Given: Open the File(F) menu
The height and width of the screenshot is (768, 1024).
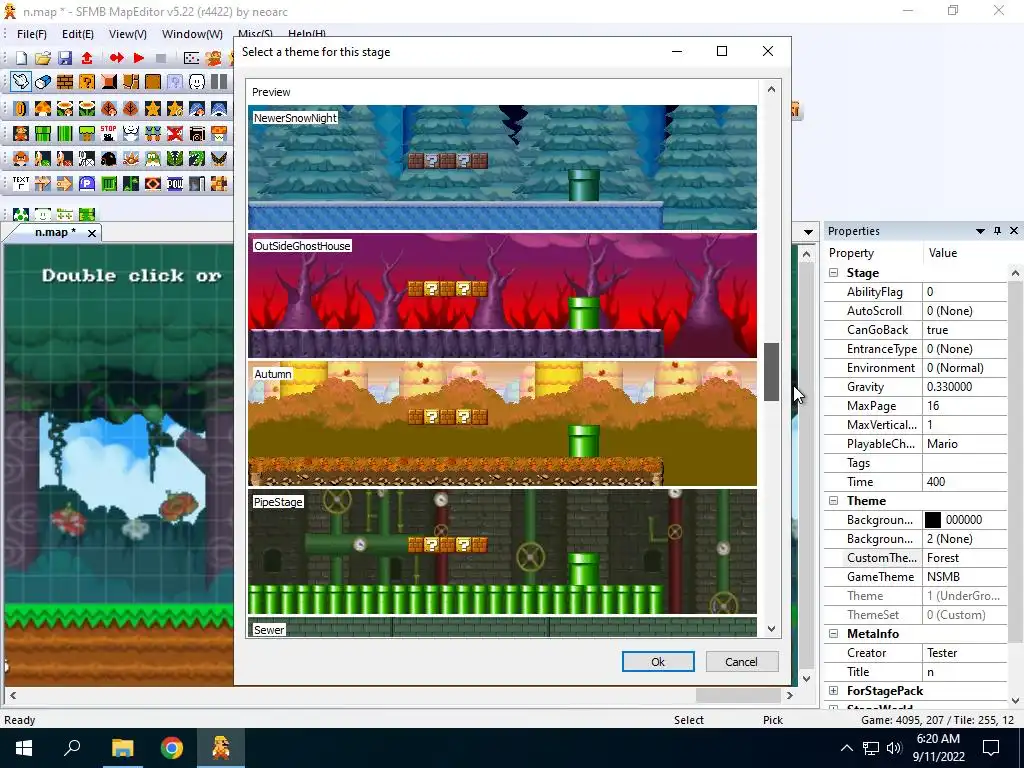Looking at the screenshot, I should 31,34.
